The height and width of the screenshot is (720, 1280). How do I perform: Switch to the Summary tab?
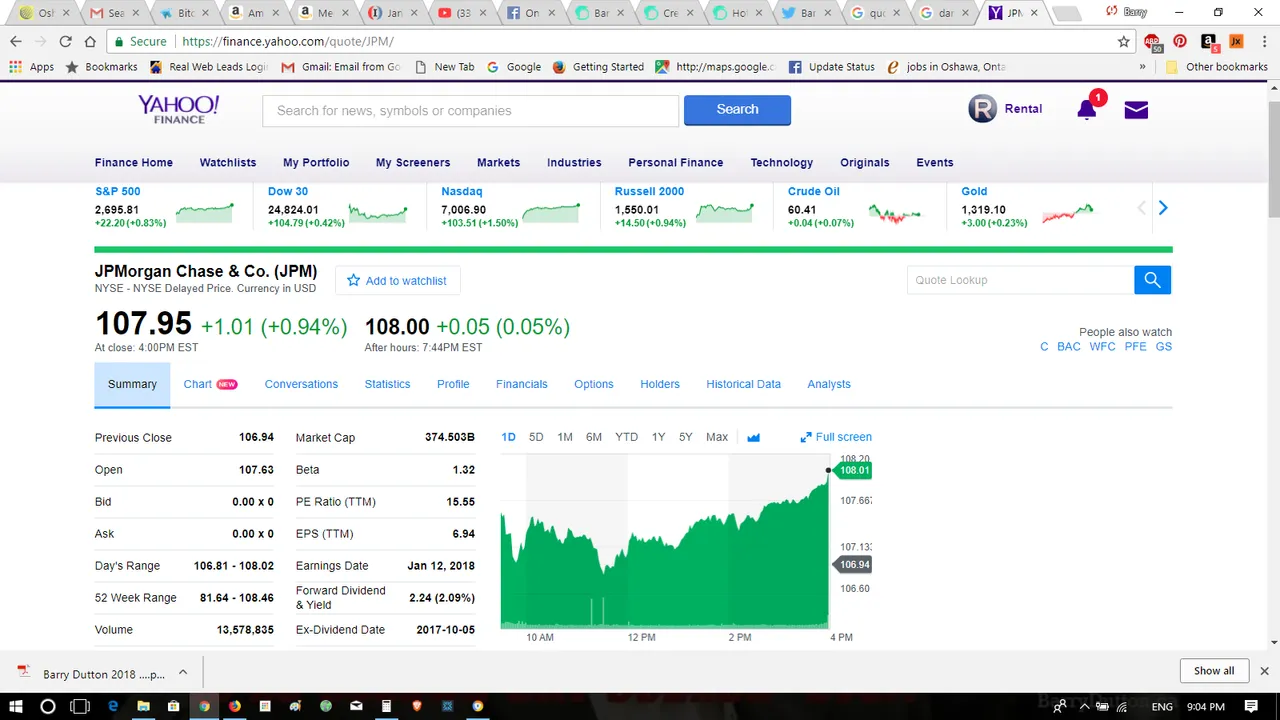[x=132, y=385]
